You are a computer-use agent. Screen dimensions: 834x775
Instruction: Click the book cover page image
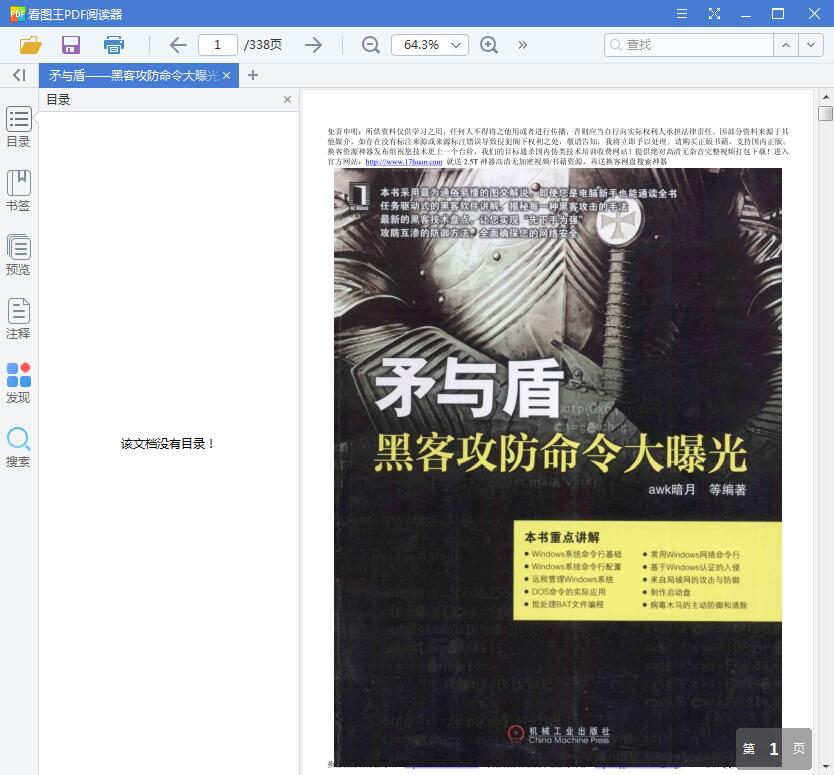click(558, 467)
